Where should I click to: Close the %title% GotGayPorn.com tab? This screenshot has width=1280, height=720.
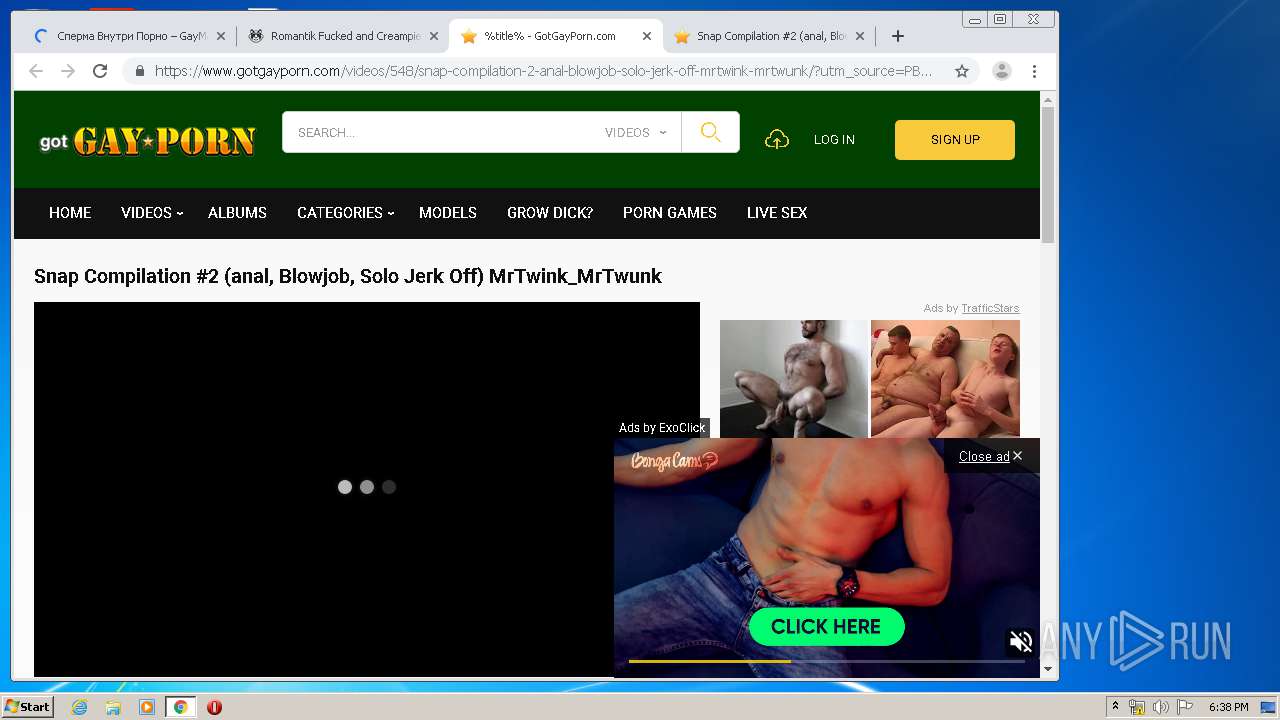pos(647,36)
